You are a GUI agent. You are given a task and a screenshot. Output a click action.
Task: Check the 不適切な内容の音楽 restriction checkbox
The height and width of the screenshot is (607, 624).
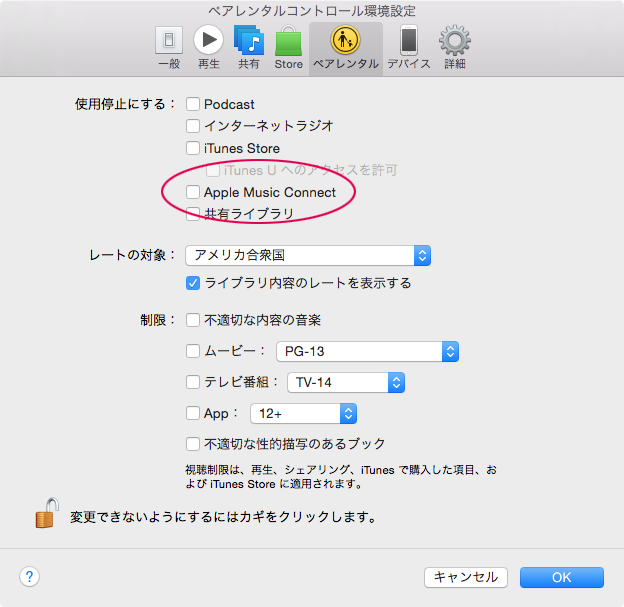(193, 320)
